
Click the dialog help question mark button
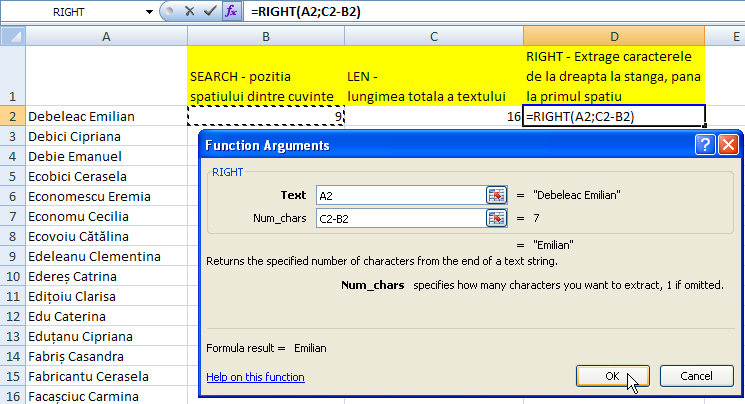pos(705,144)
